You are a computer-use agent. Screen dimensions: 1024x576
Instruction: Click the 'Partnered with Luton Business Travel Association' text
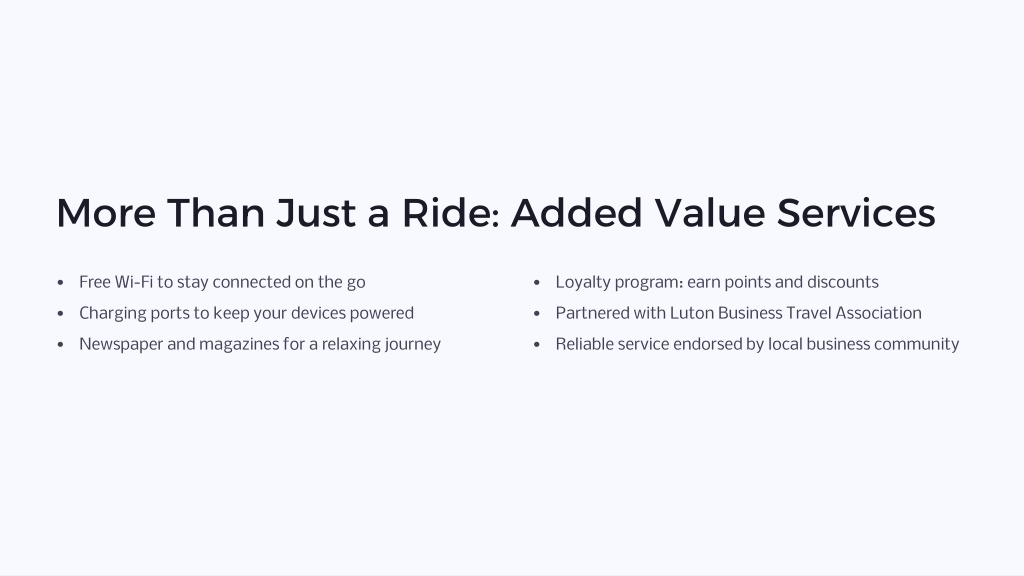point(739,313)
